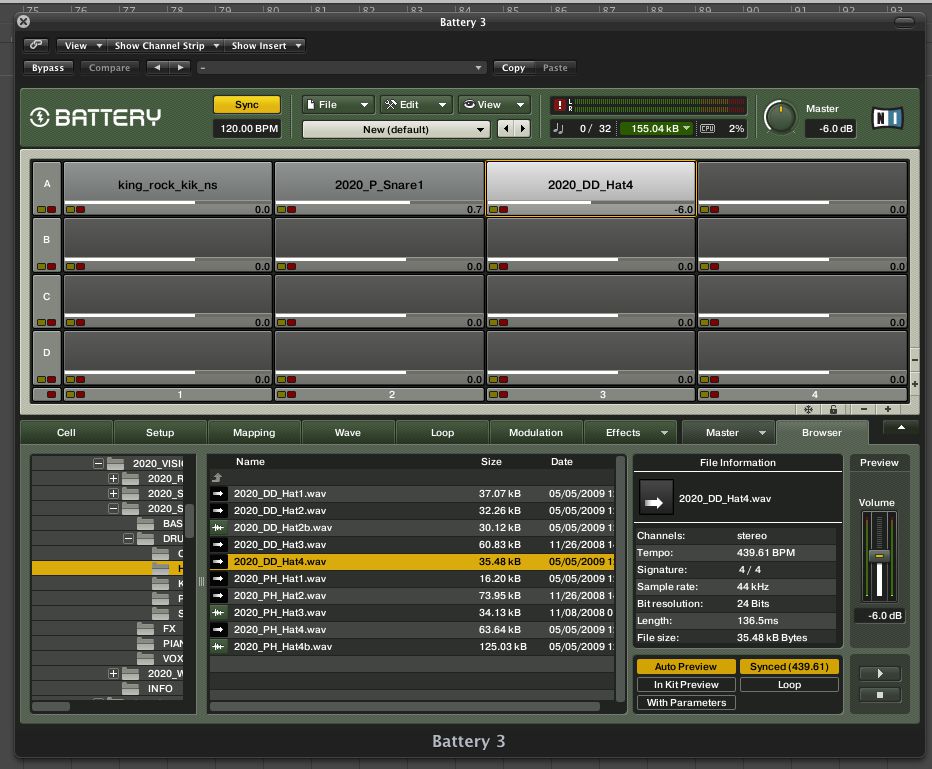
Task: Toggle the plugin Bypass button
Action: [48, 68]
